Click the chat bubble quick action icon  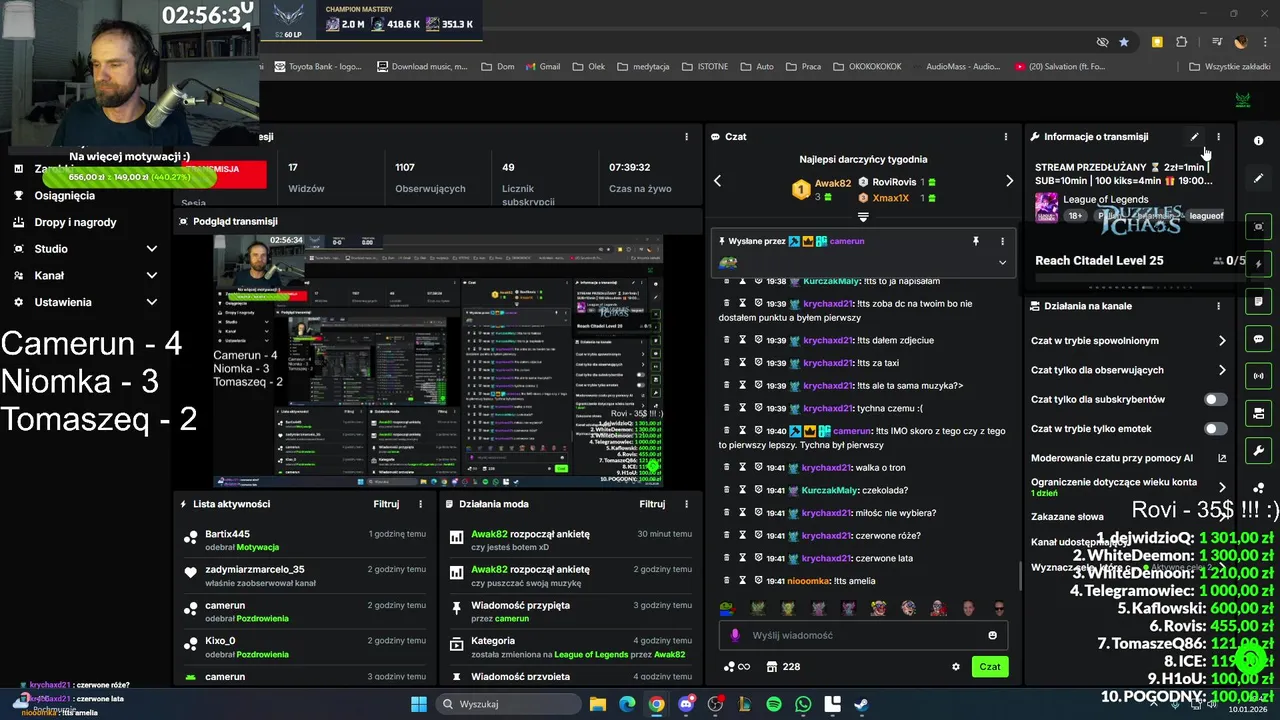[1258, 339]
